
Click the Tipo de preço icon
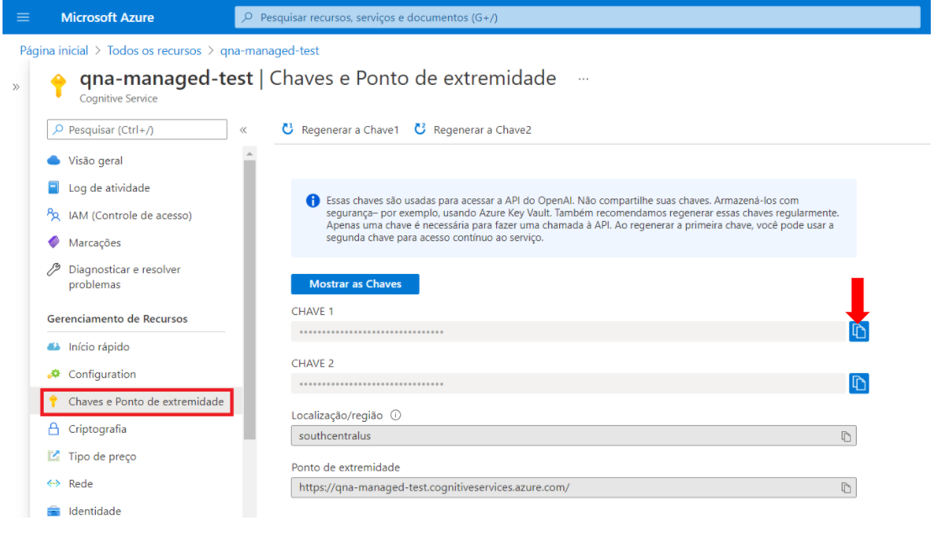coord(53,456)
